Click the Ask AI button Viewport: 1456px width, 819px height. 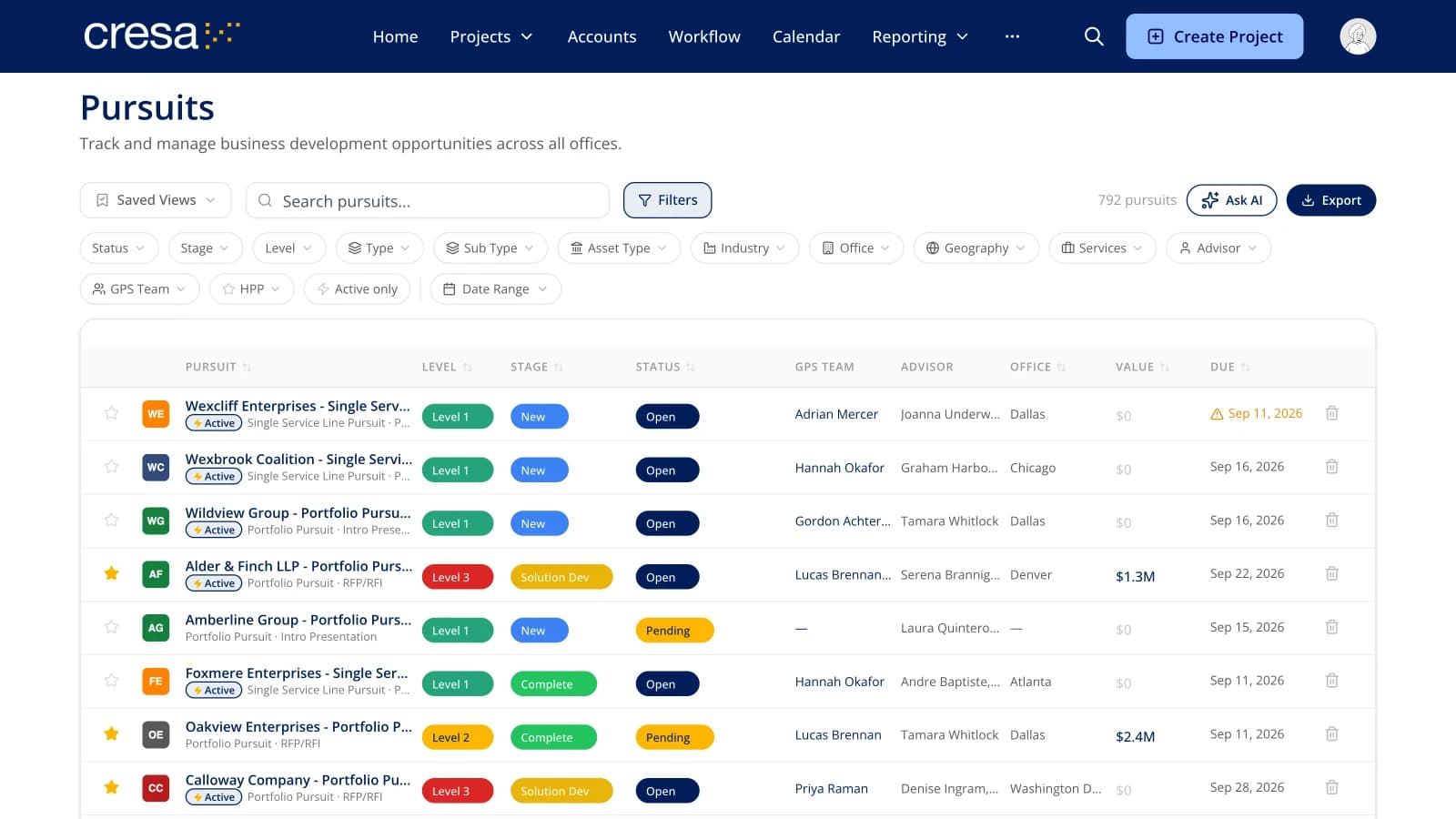(x=1231, y=200)
